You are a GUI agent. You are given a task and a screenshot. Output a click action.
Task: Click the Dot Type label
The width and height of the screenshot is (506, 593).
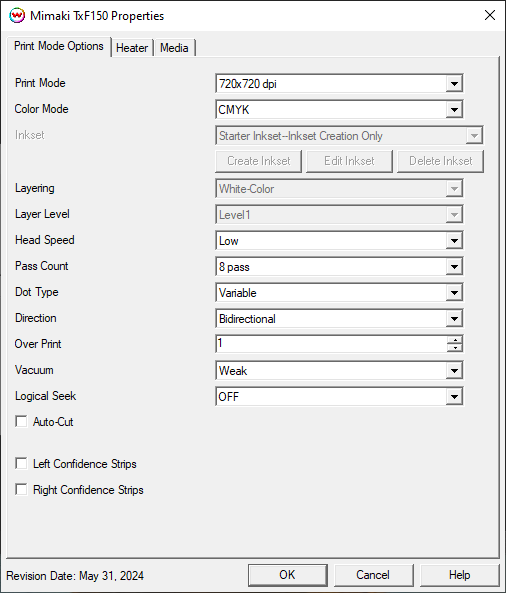[37, 292]
